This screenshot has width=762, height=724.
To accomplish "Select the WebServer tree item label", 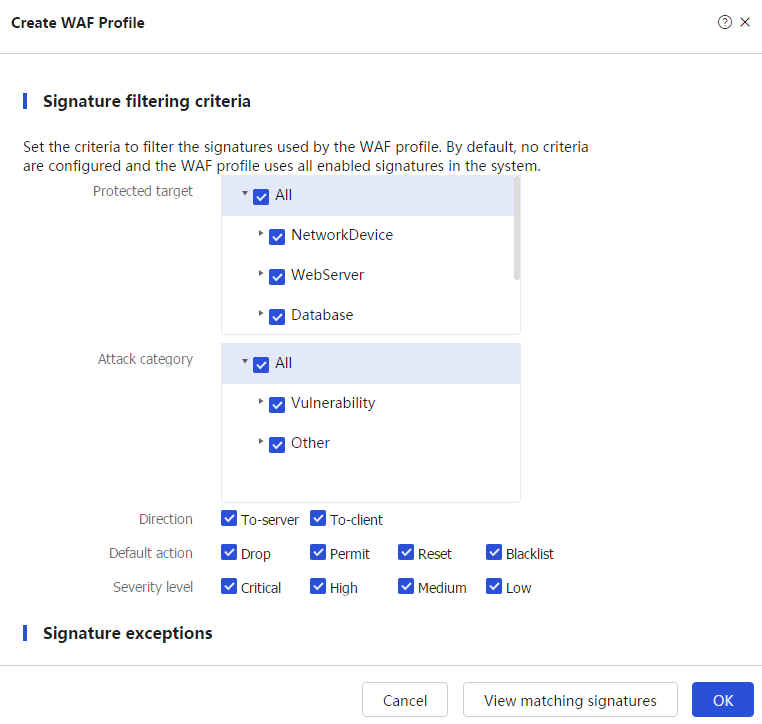I will [x=328, y=275].
